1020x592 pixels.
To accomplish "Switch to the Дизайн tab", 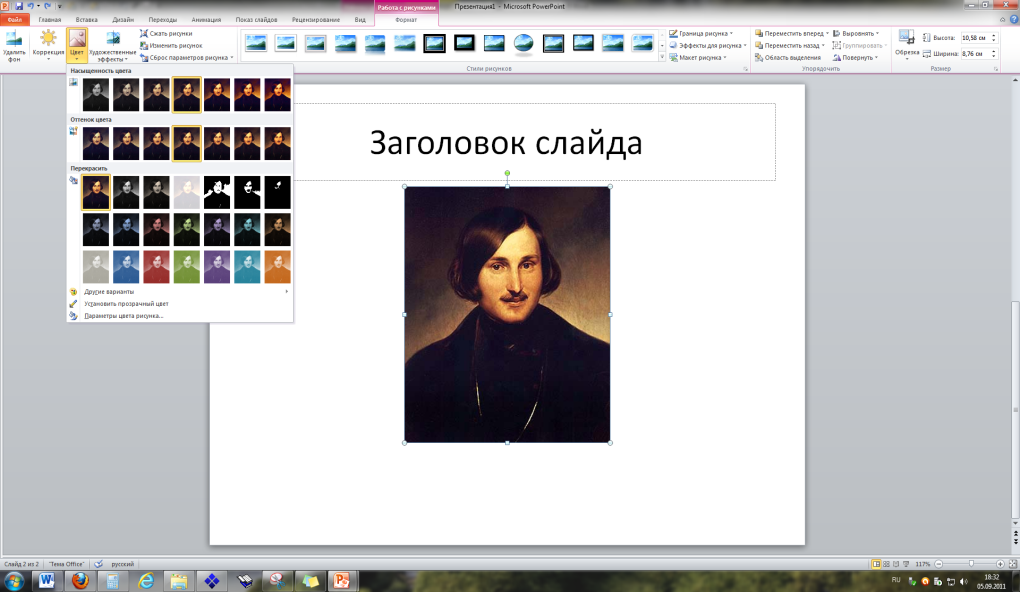I will [x=122, y=20].
